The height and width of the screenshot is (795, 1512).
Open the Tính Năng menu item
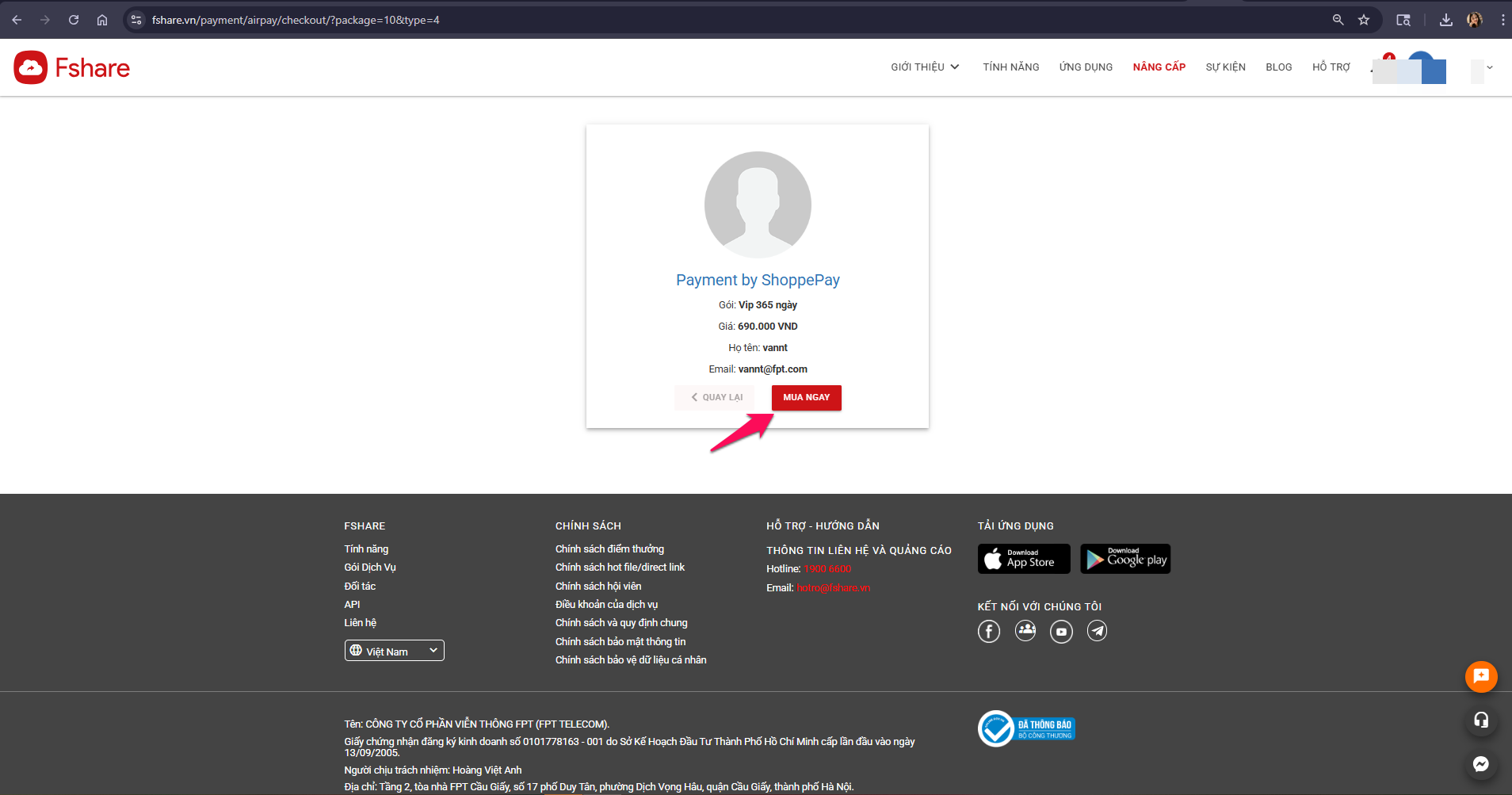pos(1011,67)
